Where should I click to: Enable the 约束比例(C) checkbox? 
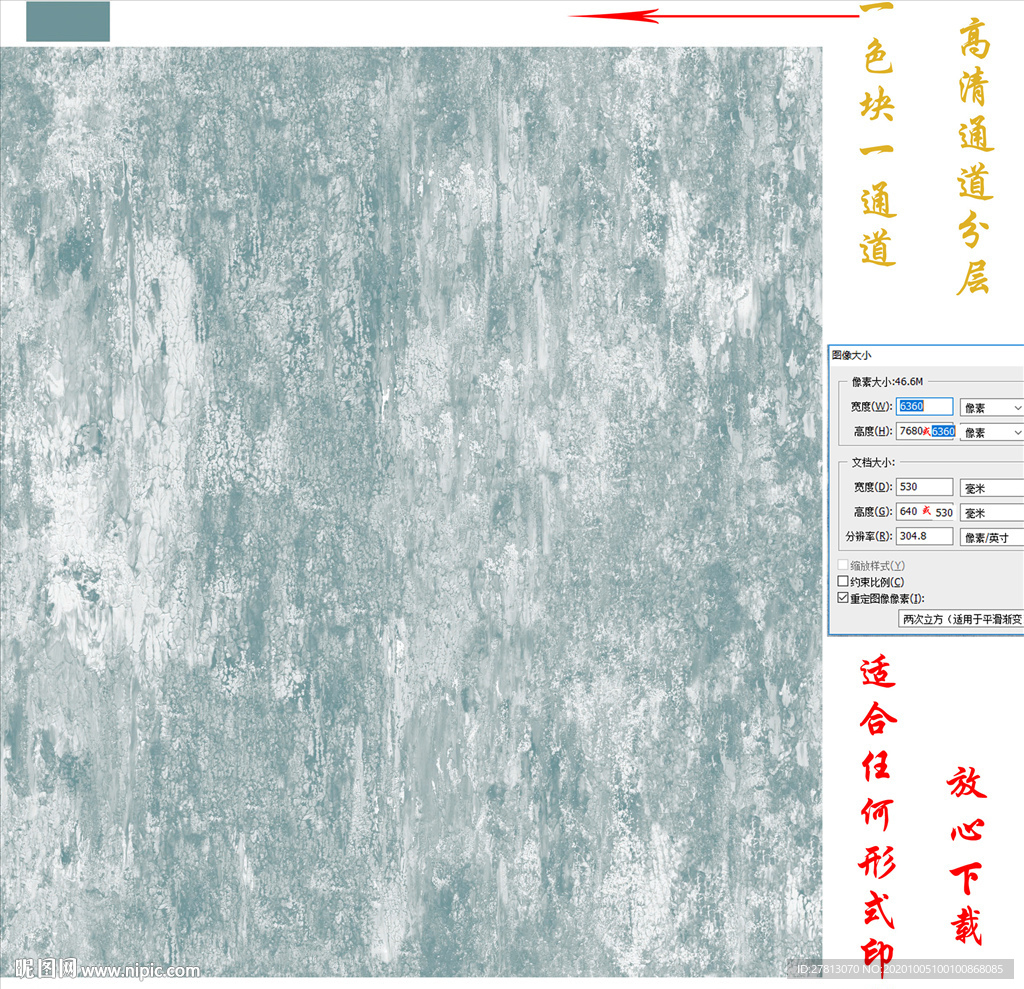click(843, 581)
